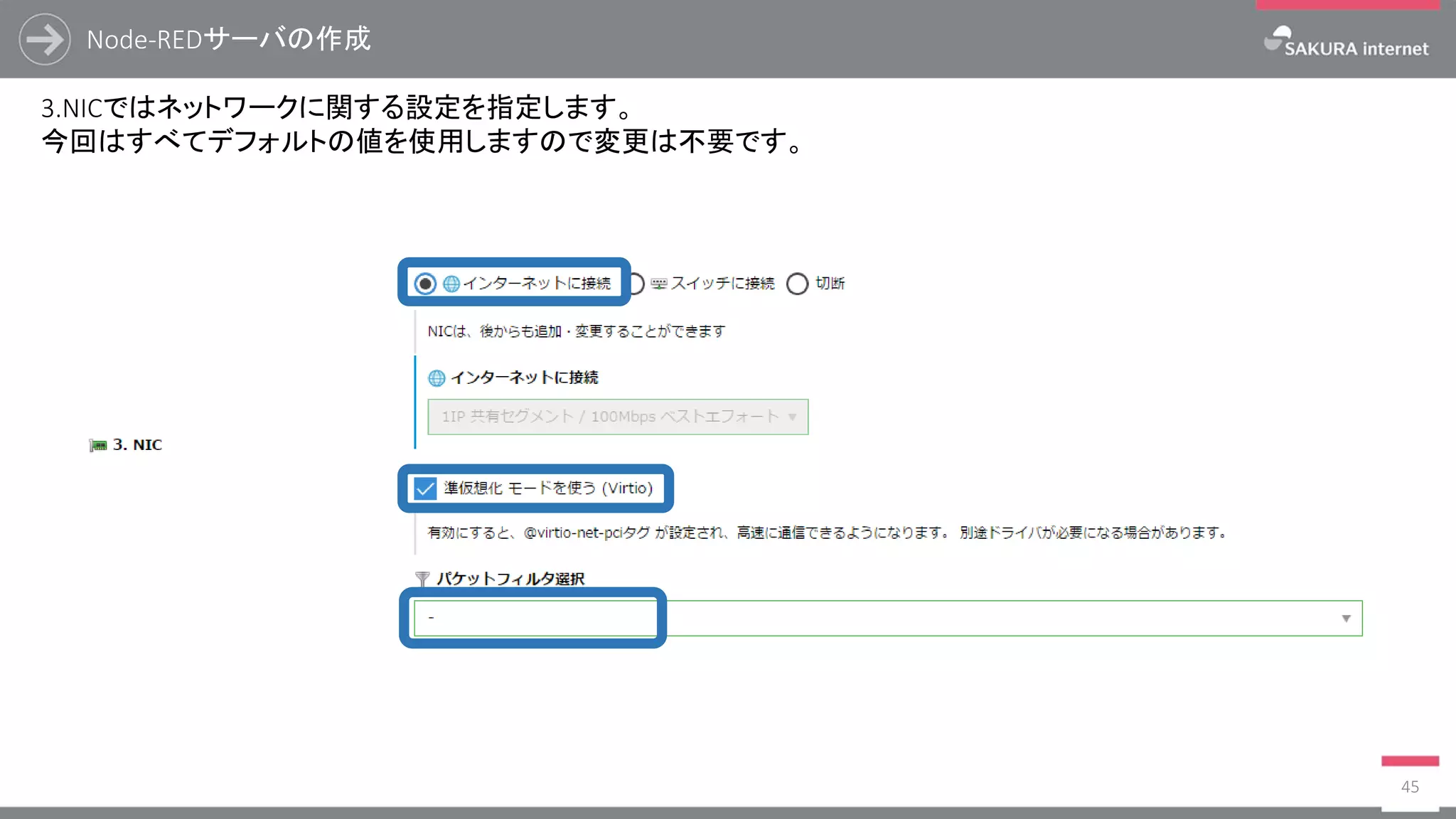This screenshot has height=819, width=1456.
Task: Click the NIC card icon beside 3. NIC
Action: [x=98, y=446]
